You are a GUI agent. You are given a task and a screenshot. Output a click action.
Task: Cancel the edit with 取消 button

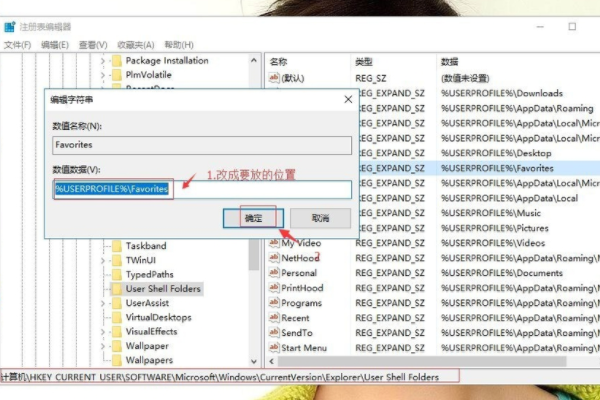click(x=320, y=218)
